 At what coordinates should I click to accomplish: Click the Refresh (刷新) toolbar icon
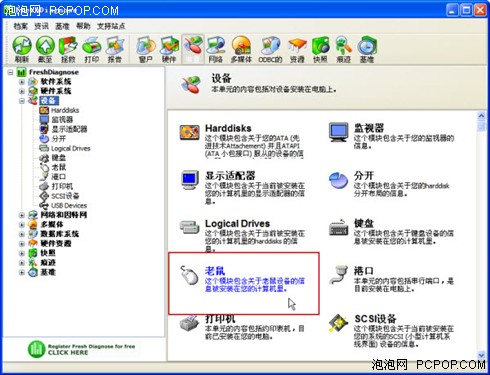pos(22,49)
